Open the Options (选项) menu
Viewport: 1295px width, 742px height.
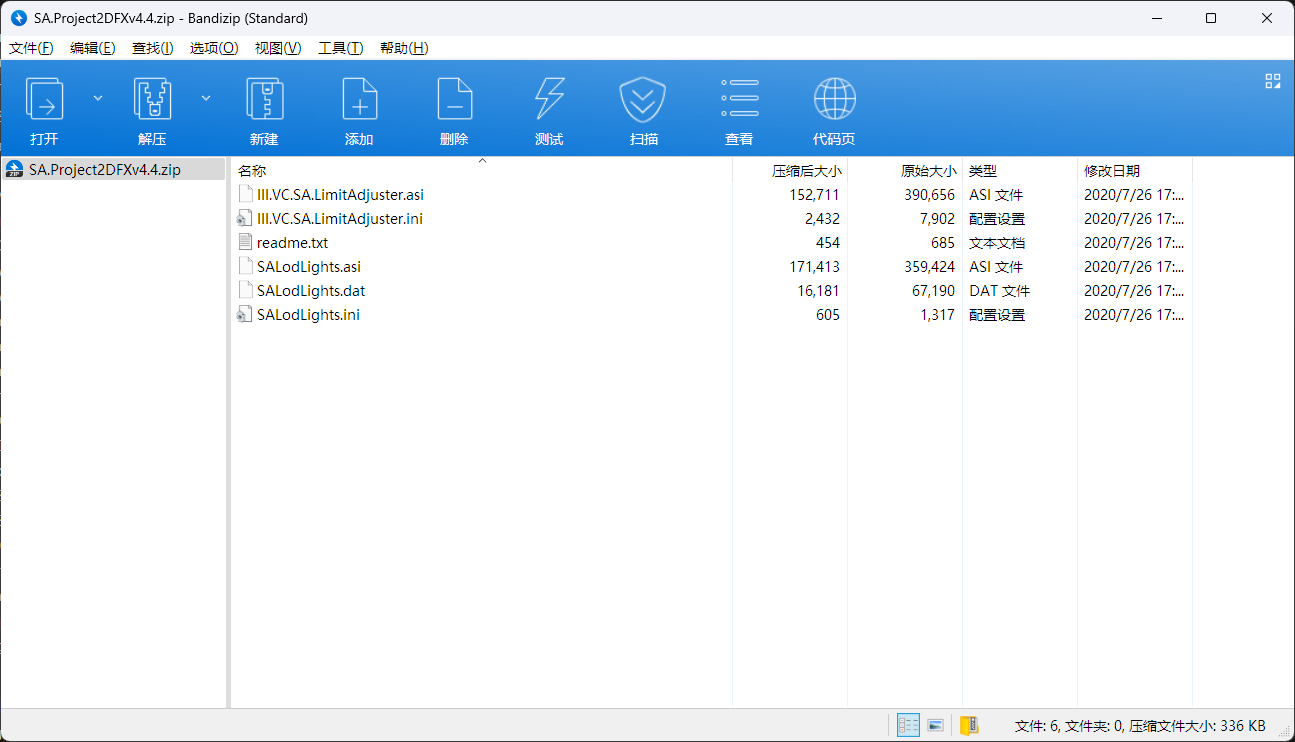(214, 48)
